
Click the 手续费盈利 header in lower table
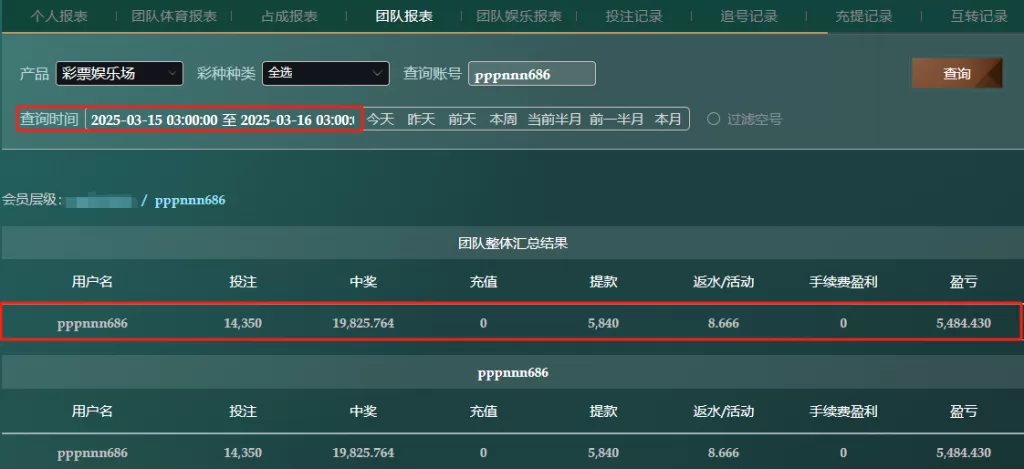coord(844,412)
